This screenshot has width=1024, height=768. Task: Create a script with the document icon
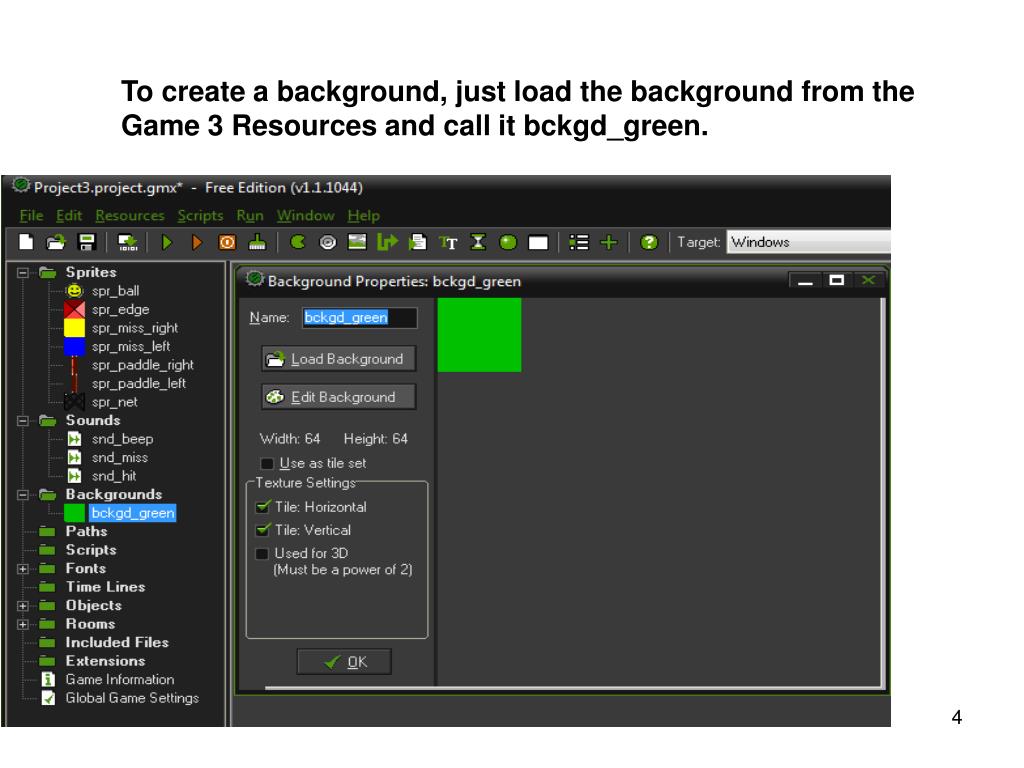tap(417, 242)
